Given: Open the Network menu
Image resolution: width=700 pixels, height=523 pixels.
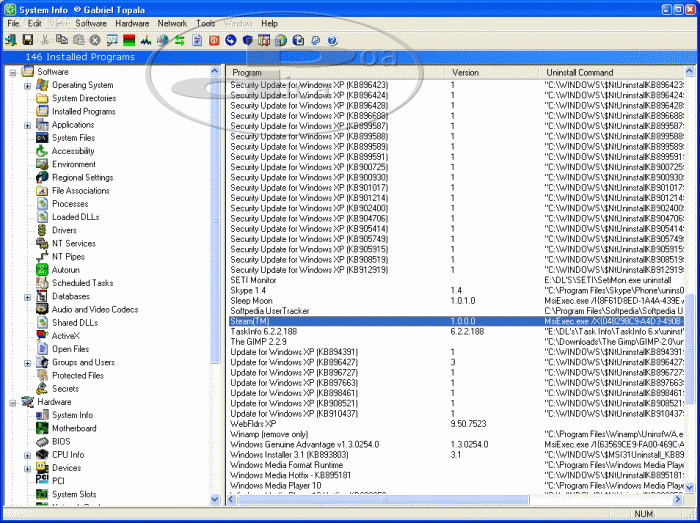Looking at the screenshot, I should click(x=172, y=23).
